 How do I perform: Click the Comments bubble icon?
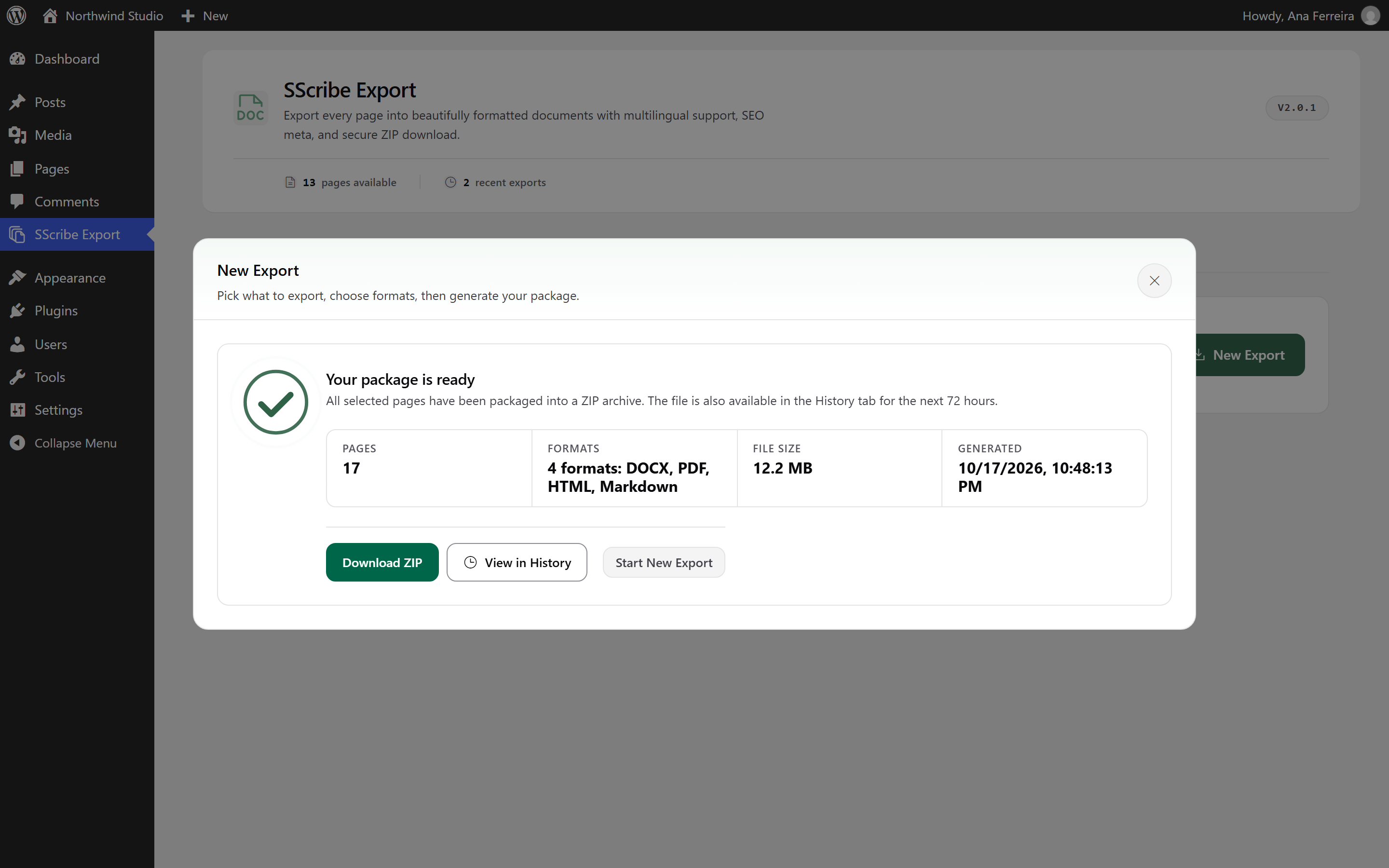pos(18,202)
